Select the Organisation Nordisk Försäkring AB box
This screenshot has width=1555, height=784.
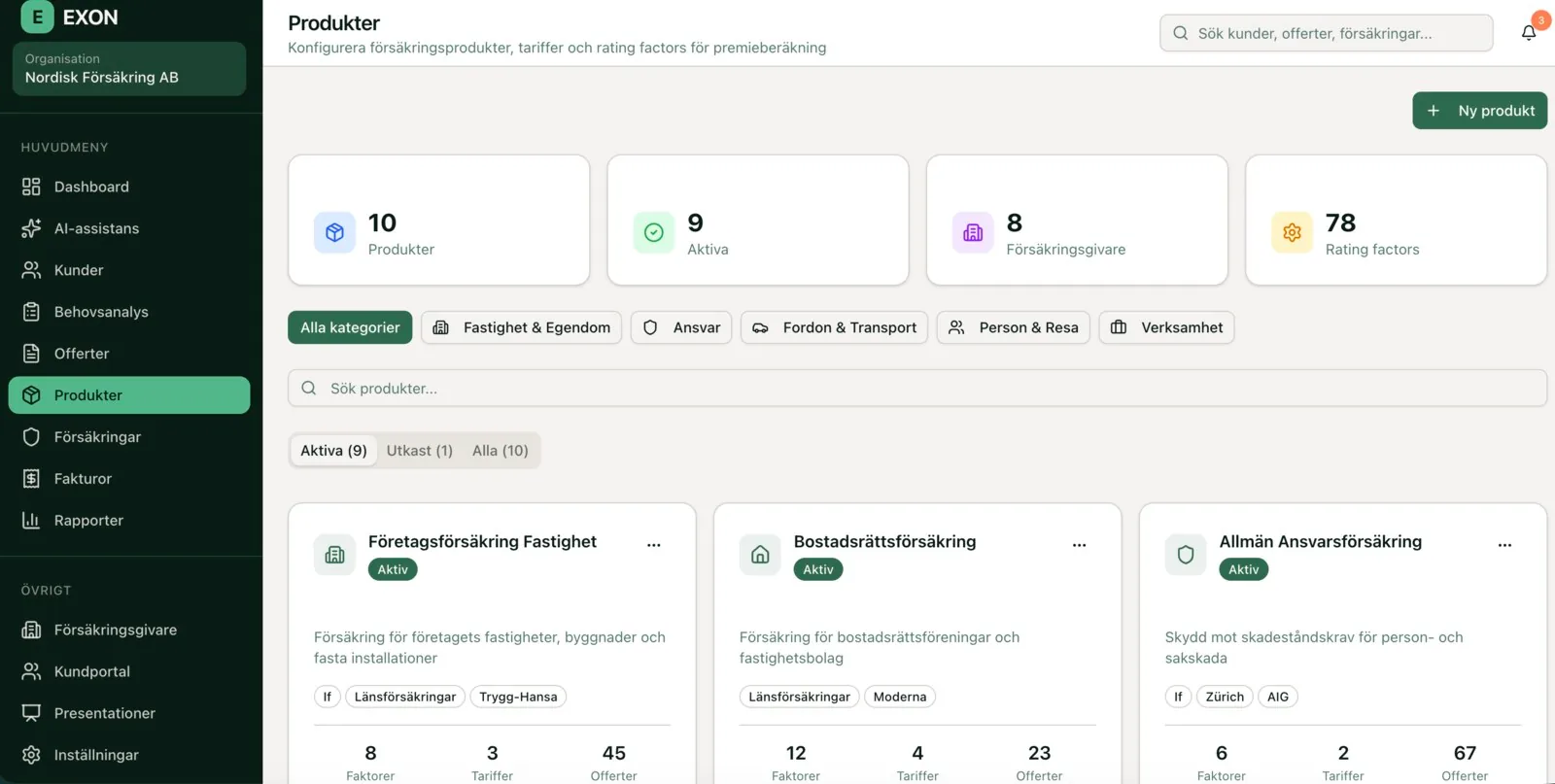(129, 68)
